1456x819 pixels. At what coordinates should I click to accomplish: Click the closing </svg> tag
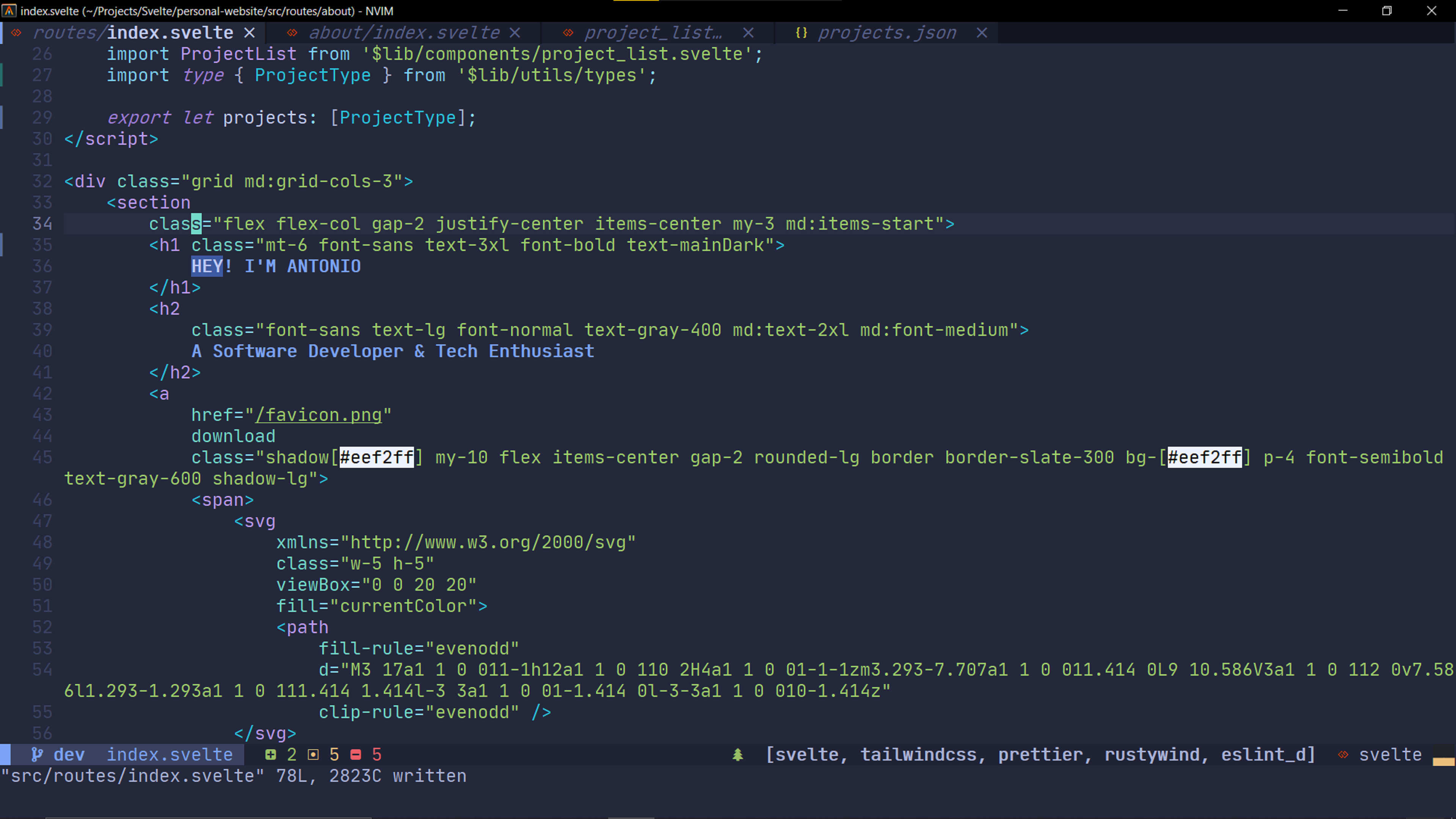265,733
